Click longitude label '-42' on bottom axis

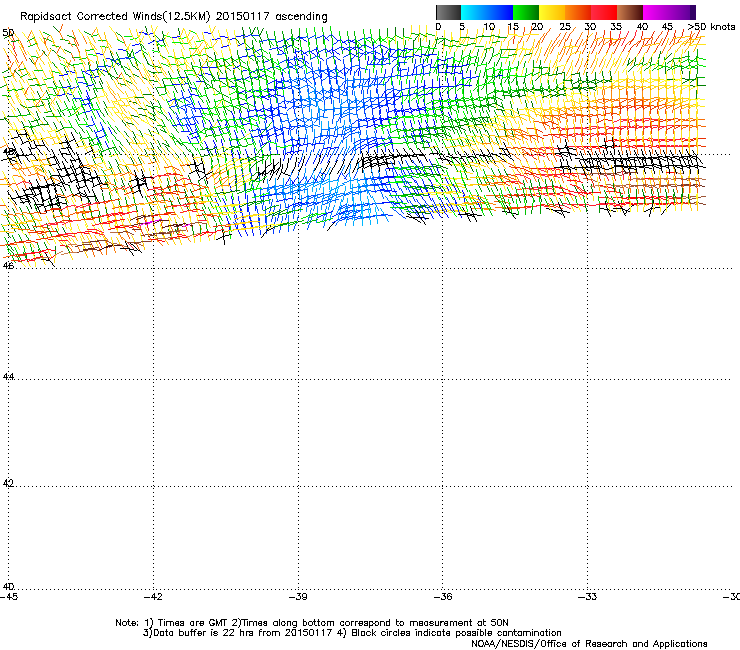tap(153, 597)
